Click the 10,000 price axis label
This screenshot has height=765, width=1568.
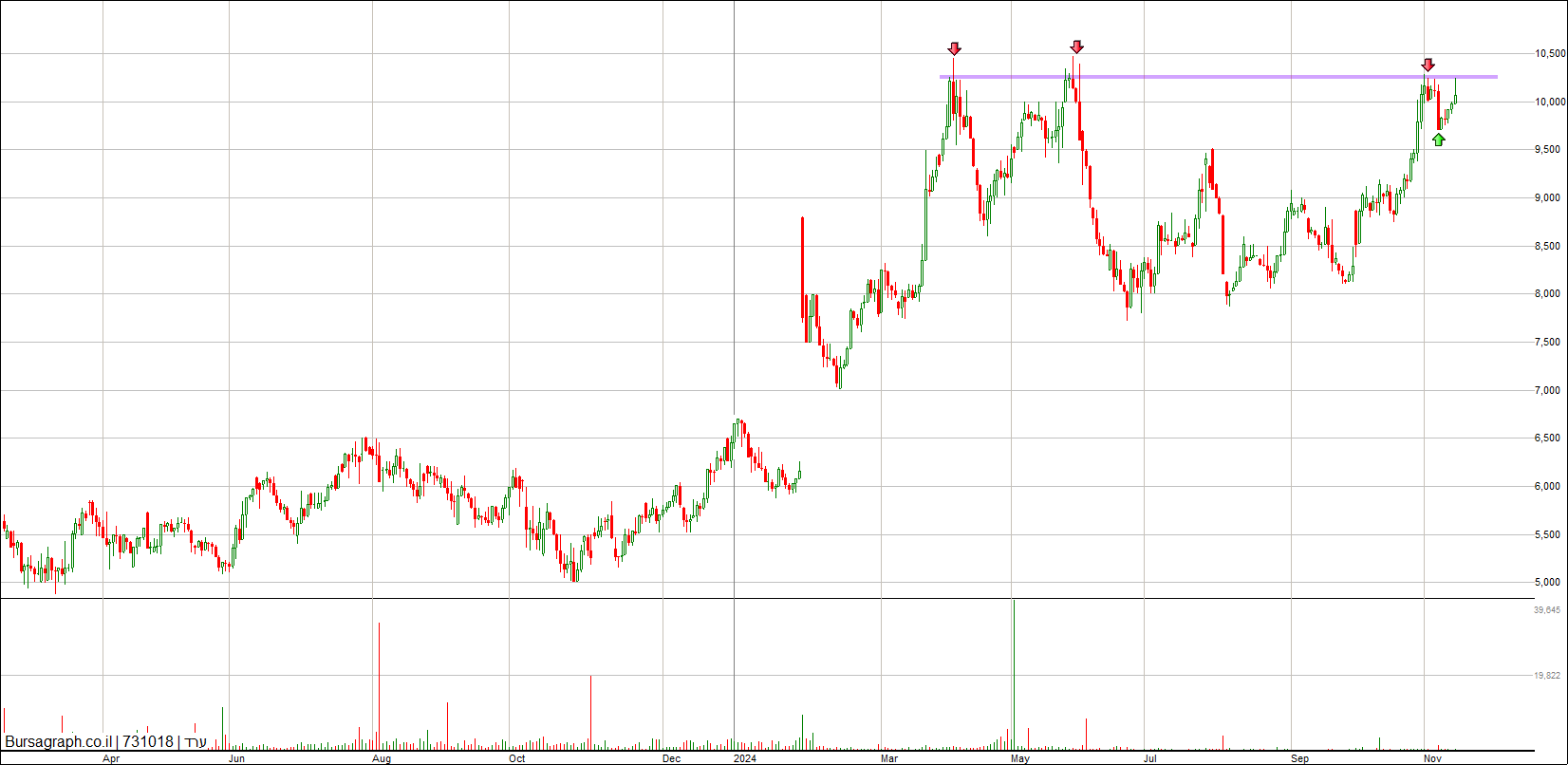click(x=1551, y=102)
